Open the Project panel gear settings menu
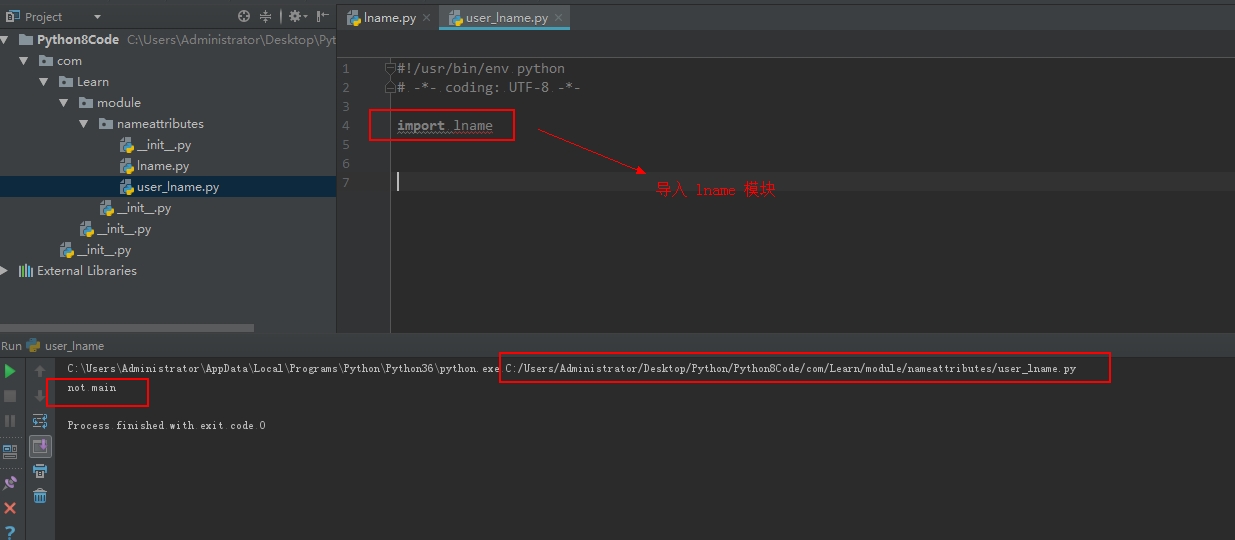The height and width of the screenshot is (540, 1235). pyautogui.click(x=295, y=17)
